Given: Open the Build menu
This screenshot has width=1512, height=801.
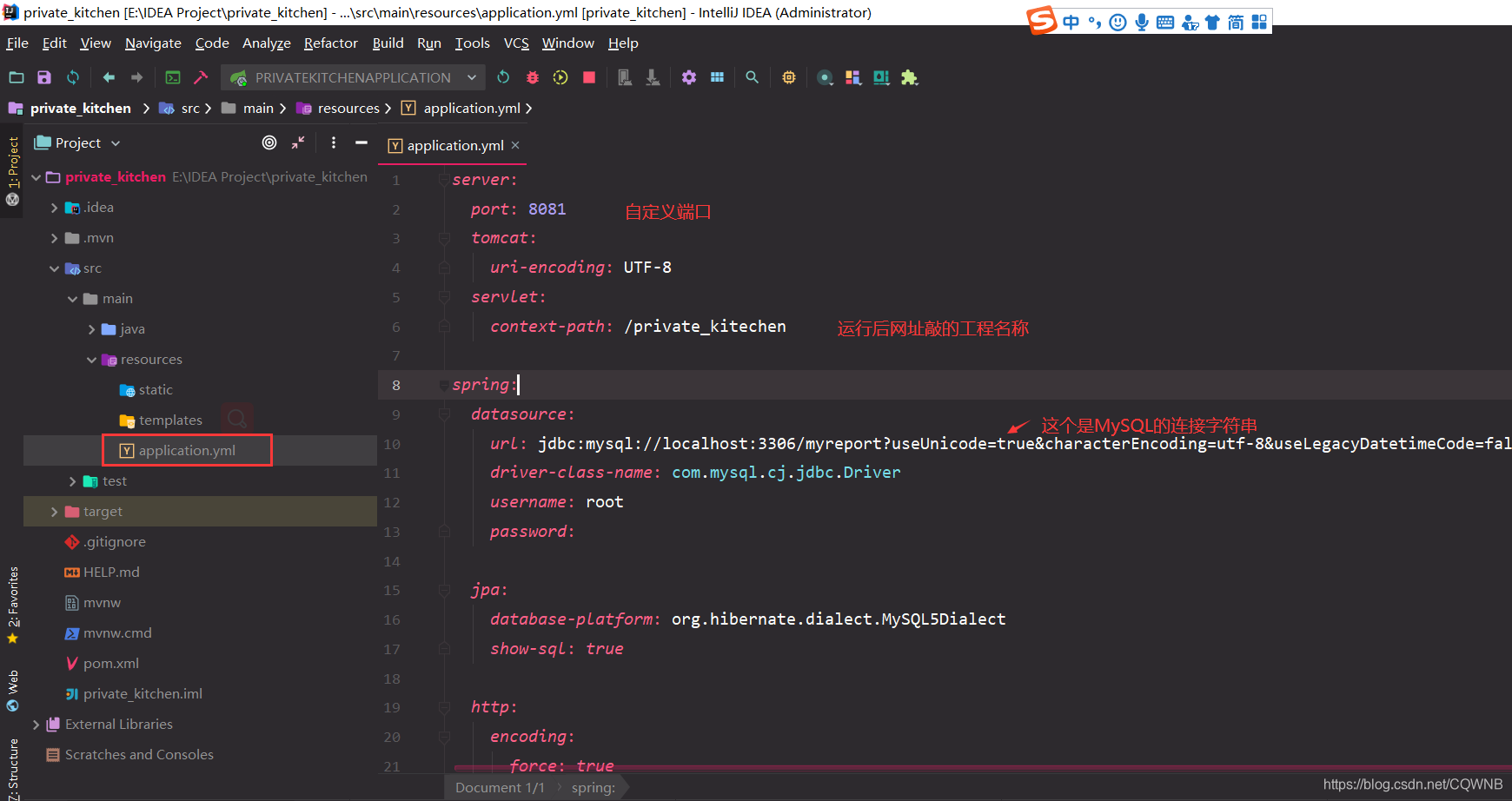Looking at the screenshot, I should pyautogui.click(x=388, y=43).
